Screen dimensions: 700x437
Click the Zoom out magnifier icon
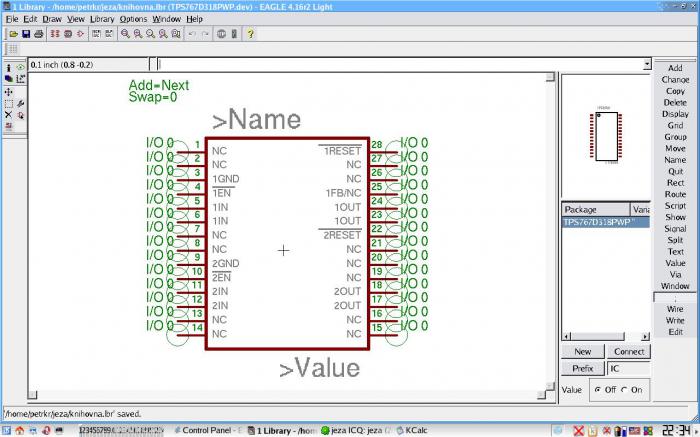click(150, 34)
